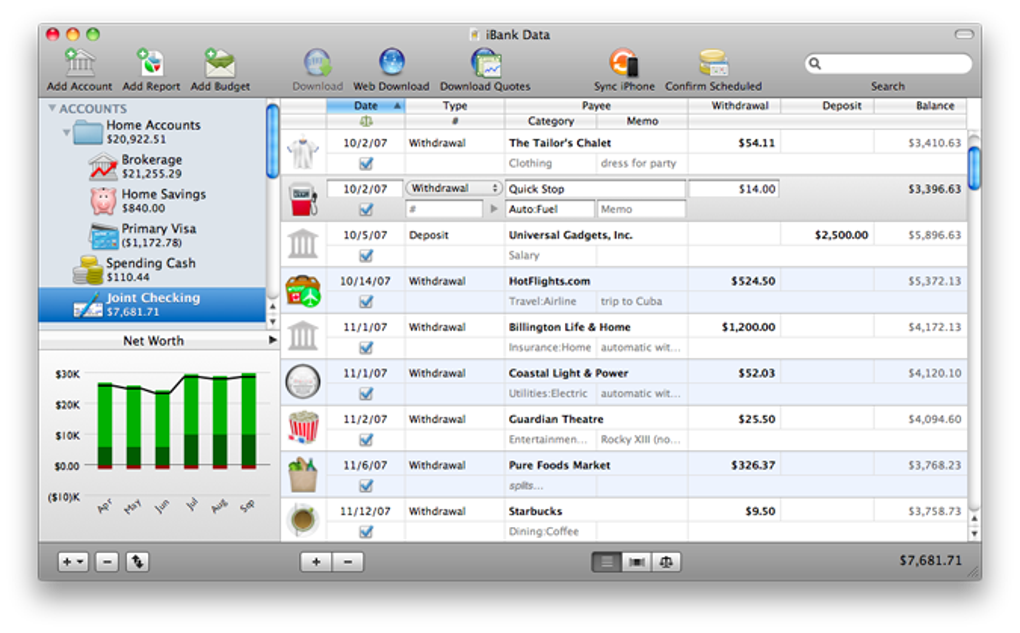Collapse the Home Accounts group triangle
This screenshot has width=1020, height=633.
click(66, 132)
